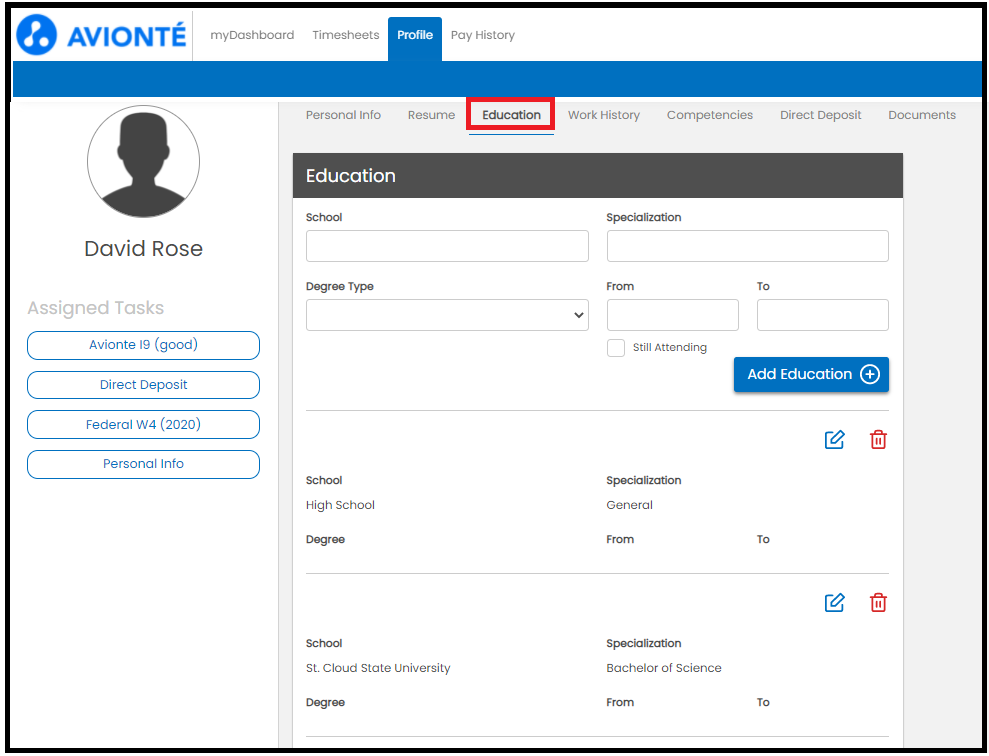Enable the Still Attending checkbox

point(615,348)
